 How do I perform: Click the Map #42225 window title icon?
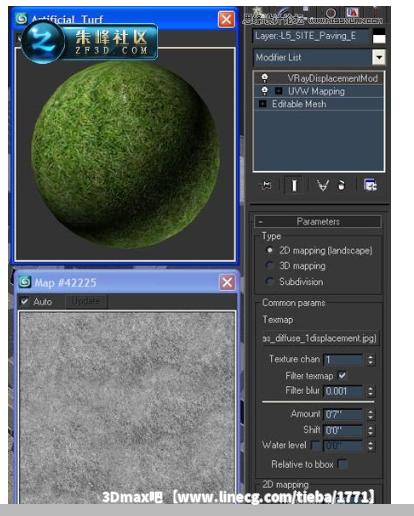tap(25, 282)
